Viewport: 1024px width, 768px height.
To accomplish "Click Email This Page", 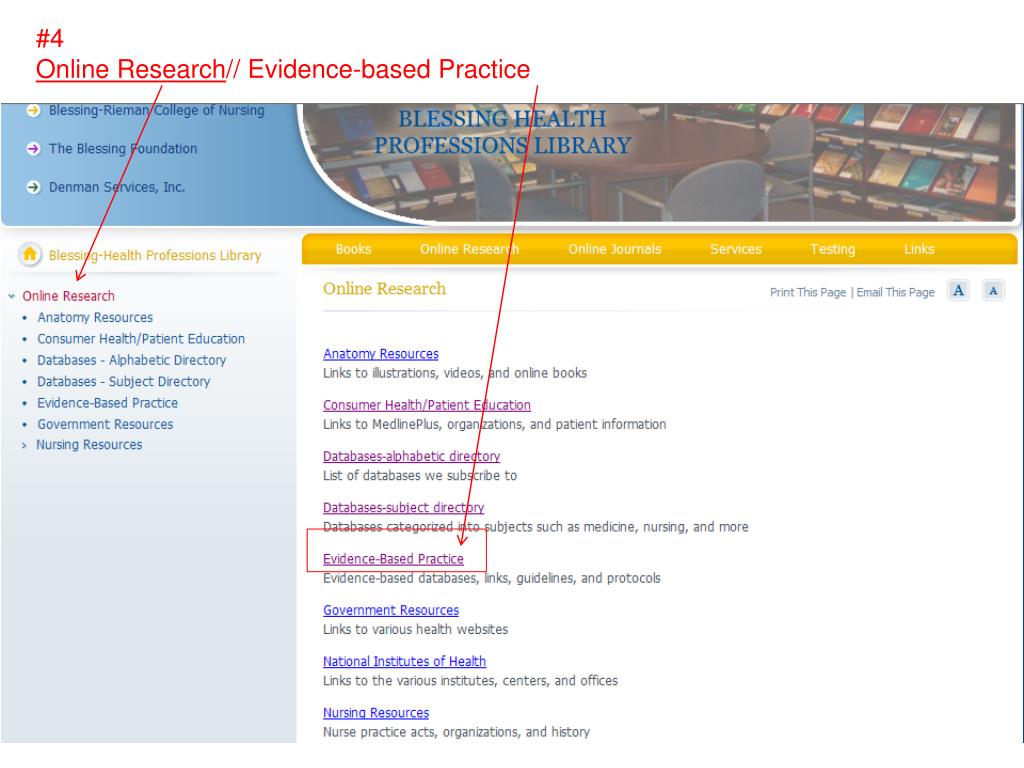I will 895,293.
